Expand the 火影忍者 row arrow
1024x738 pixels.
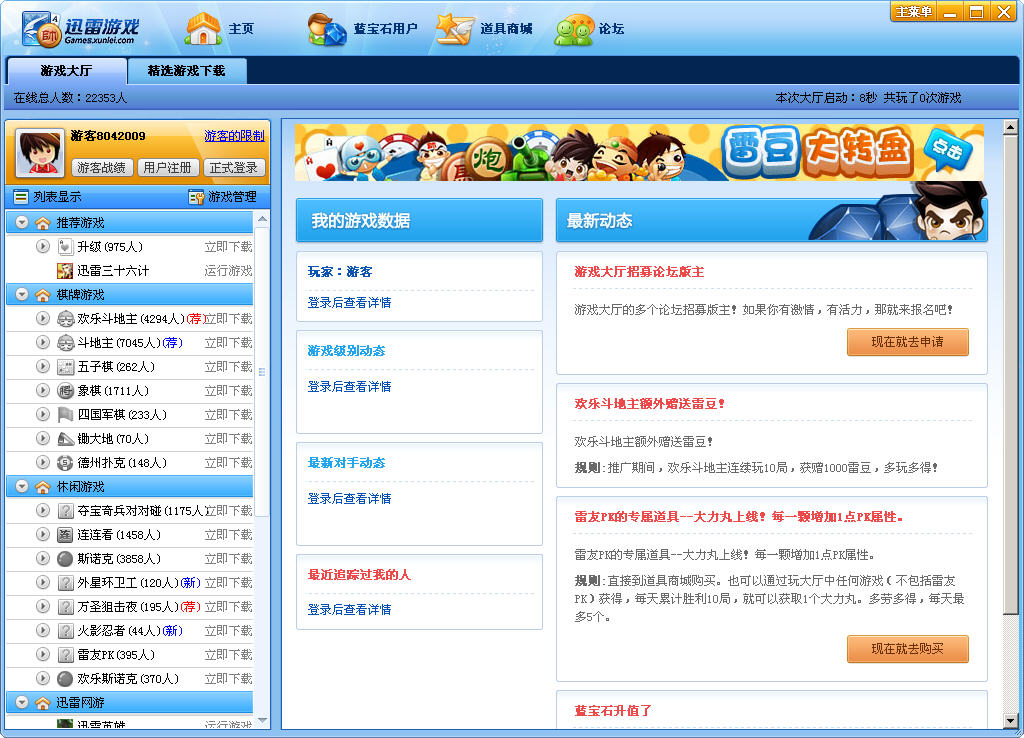point(43,630)
